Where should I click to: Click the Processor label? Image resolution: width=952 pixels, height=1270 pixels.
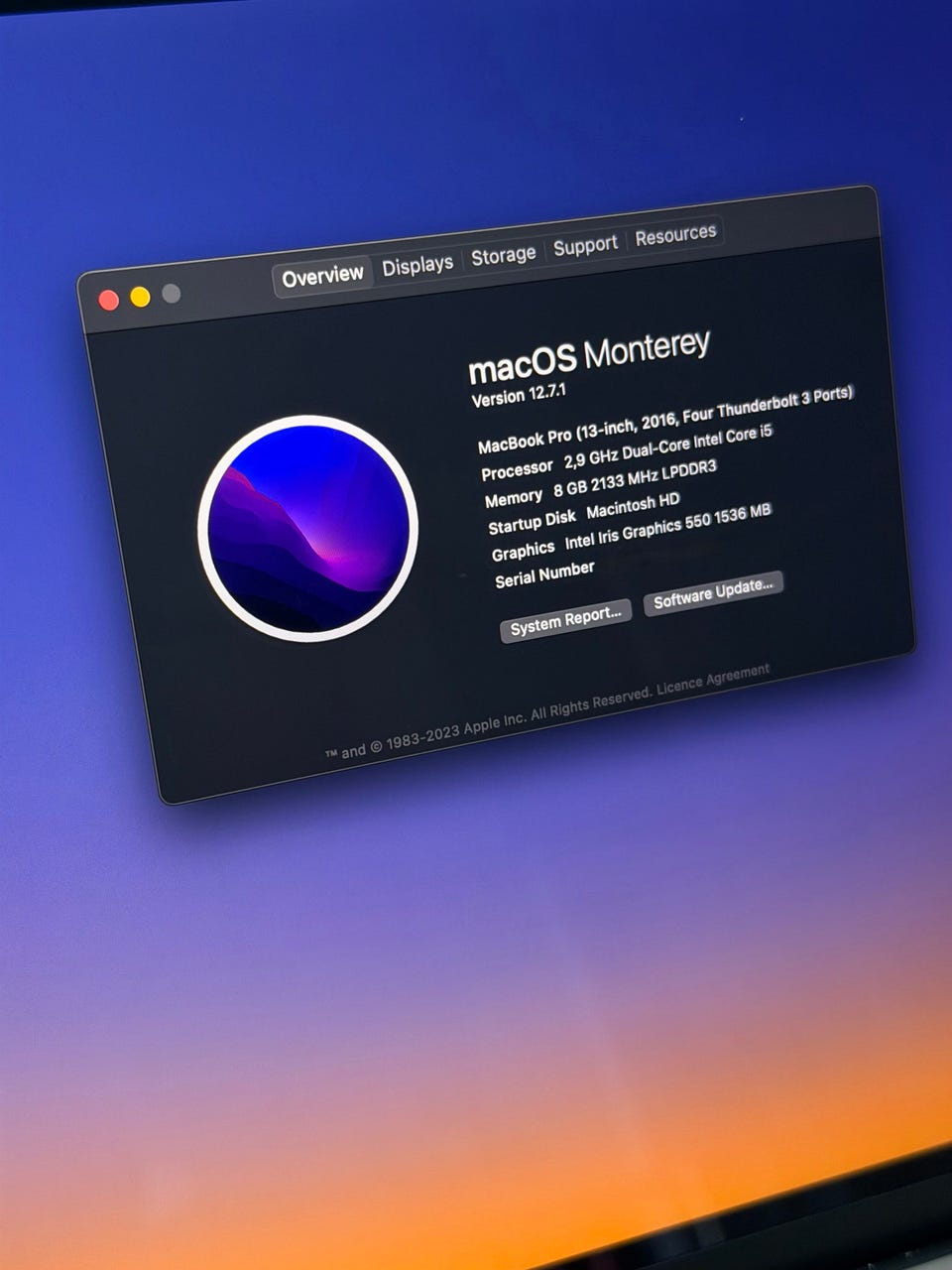[x=517, y=467]
